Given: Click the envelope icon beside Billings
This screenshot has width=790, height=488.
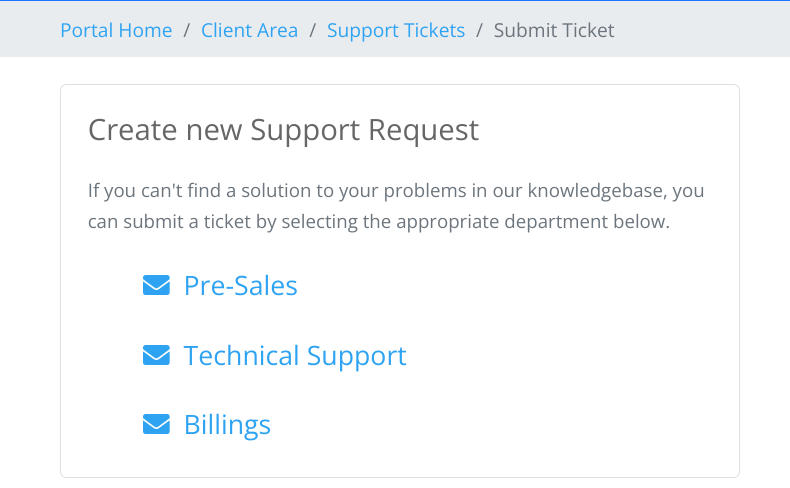Looking at the screenshot, I should [x=156, y=425].
